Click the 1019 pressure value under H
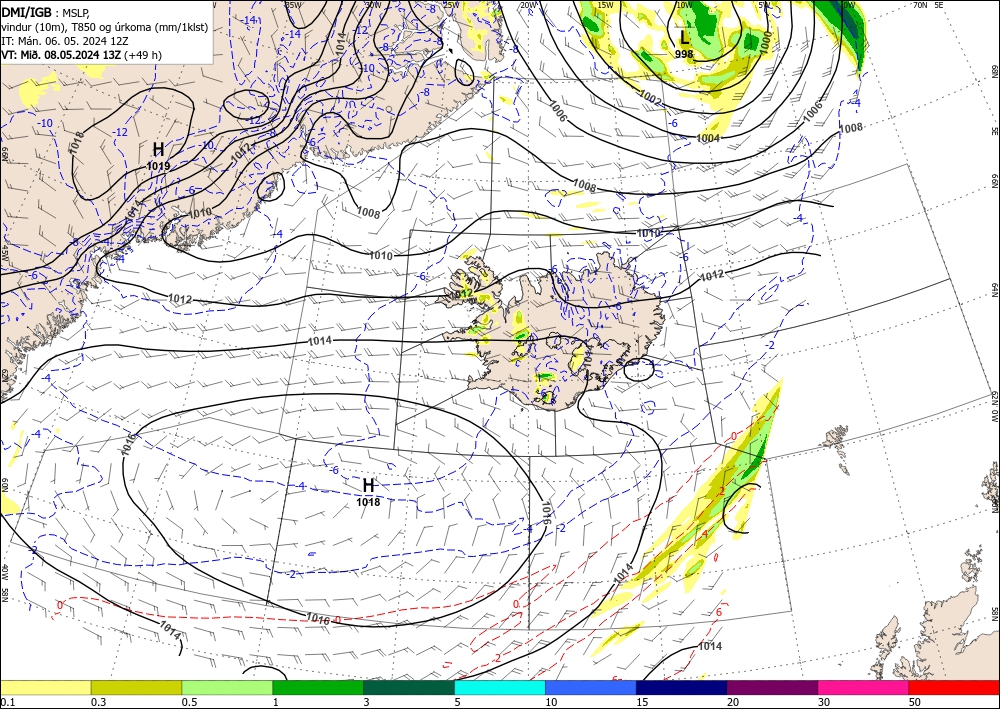Screen dimensions: 1000x709 [x=158, y=166]
